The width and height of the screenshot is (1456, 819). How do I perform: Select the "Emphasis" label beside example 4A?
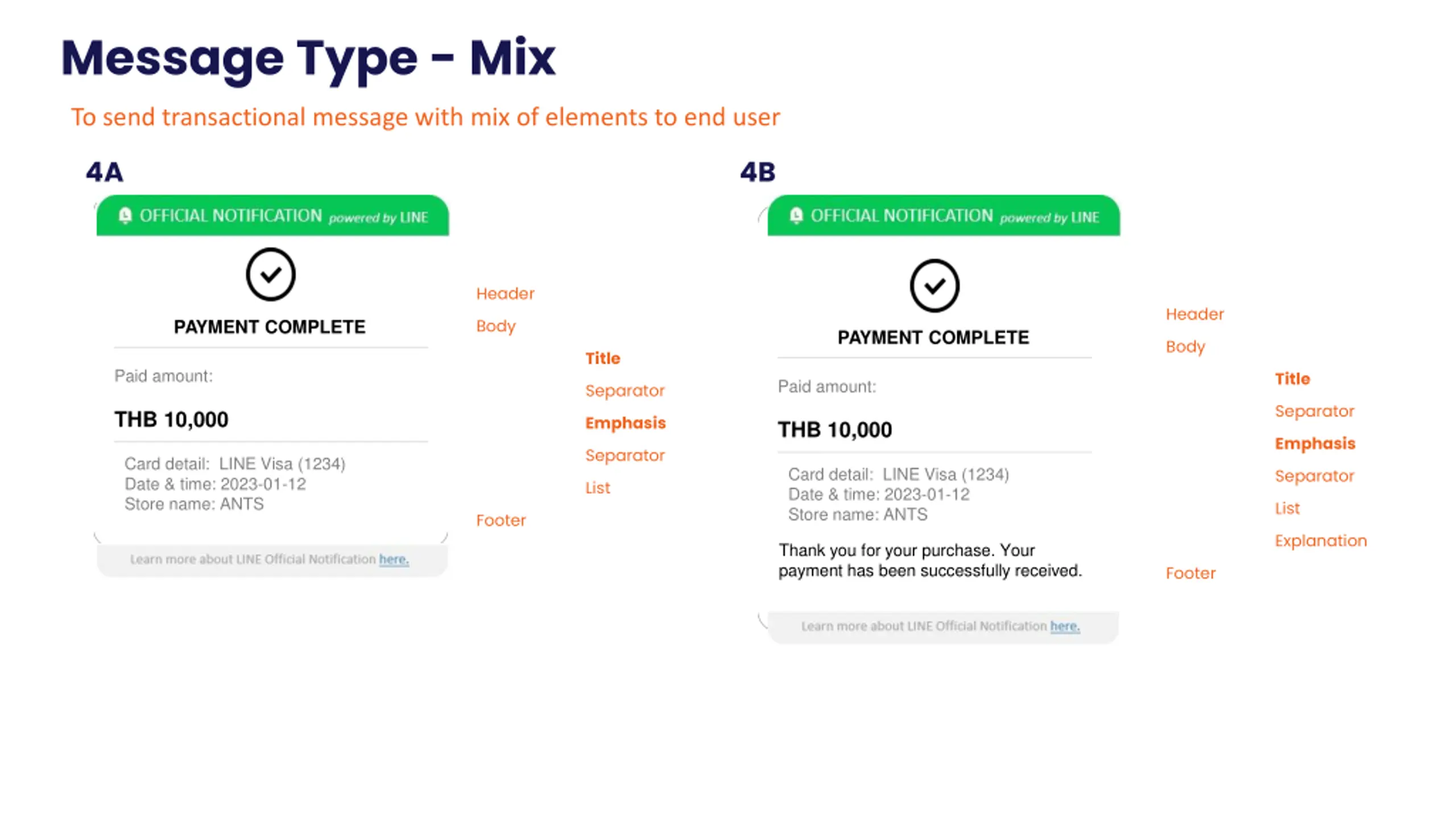(x=625, y=423)
